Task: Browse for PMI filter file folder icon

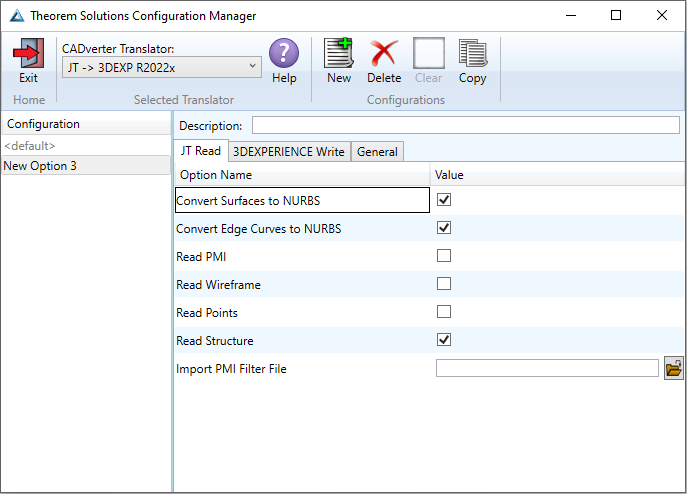Action: point(673,368)
